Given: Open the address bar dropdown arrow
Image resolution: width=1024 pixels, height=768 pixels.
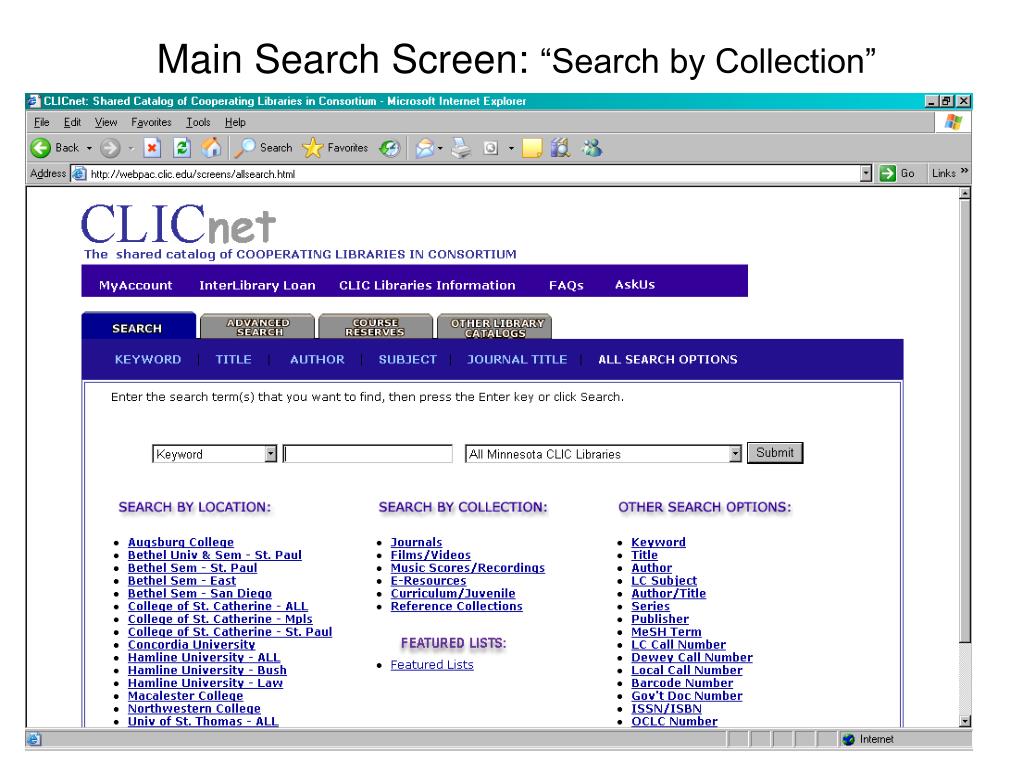Looking at the screenshot, I should [866, 173].
